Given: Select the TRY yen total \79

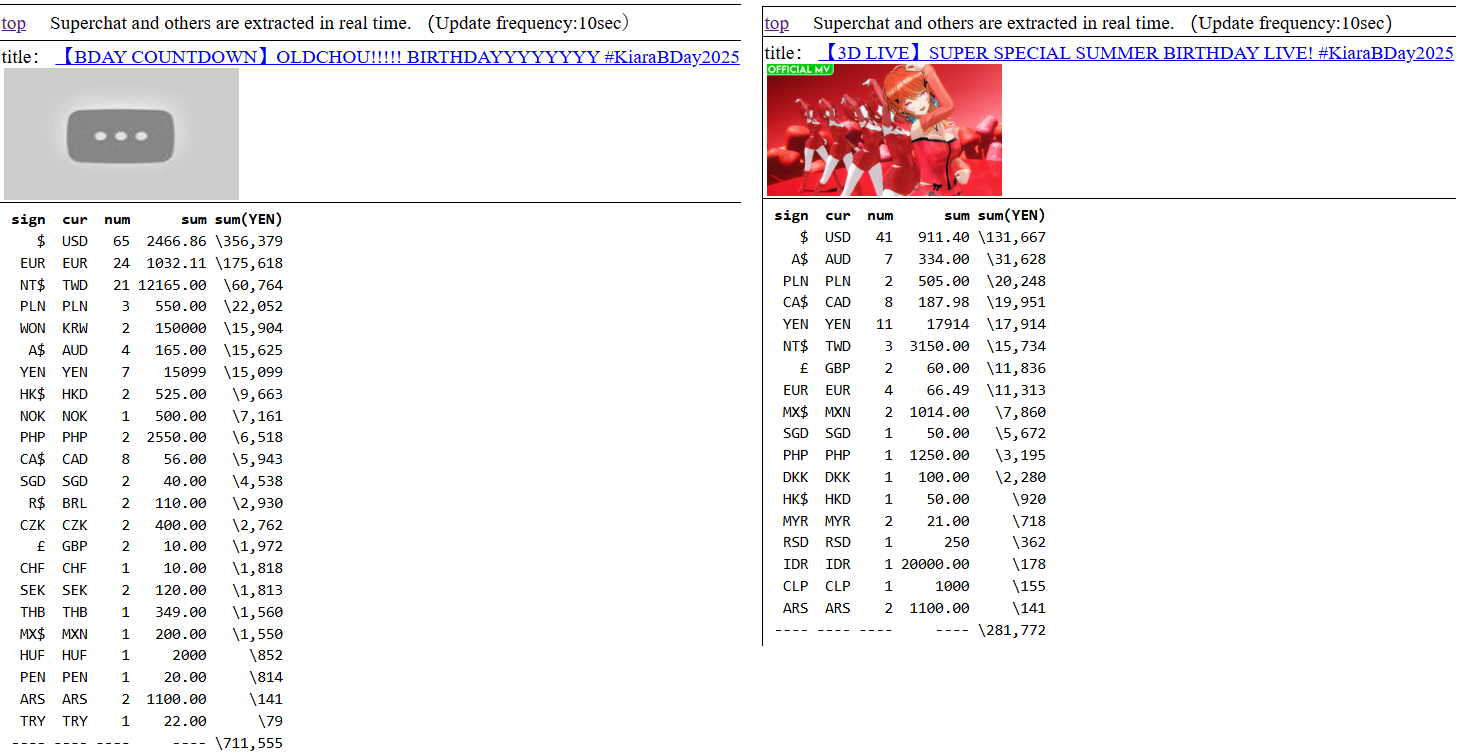Looking at the screenshot, I should pyautogui.click(x=270, y=721).
